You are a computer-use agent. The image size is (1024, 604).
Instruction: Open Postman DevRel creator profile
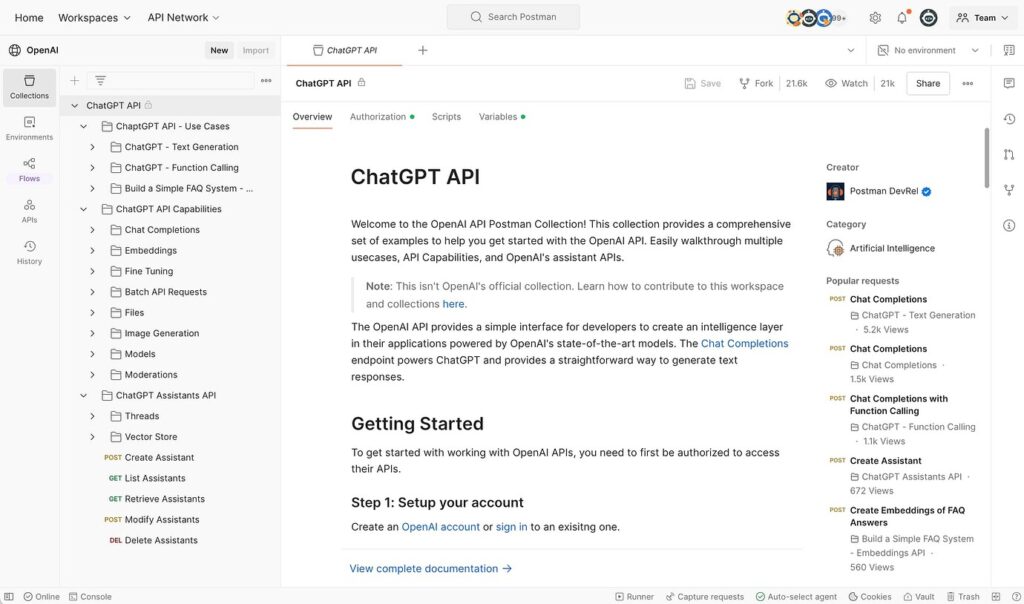coord(878,191)
